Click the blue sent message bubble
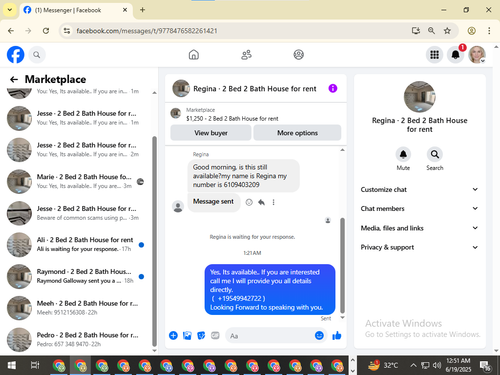This screenshot has height=375, width=500. (270, 289)
